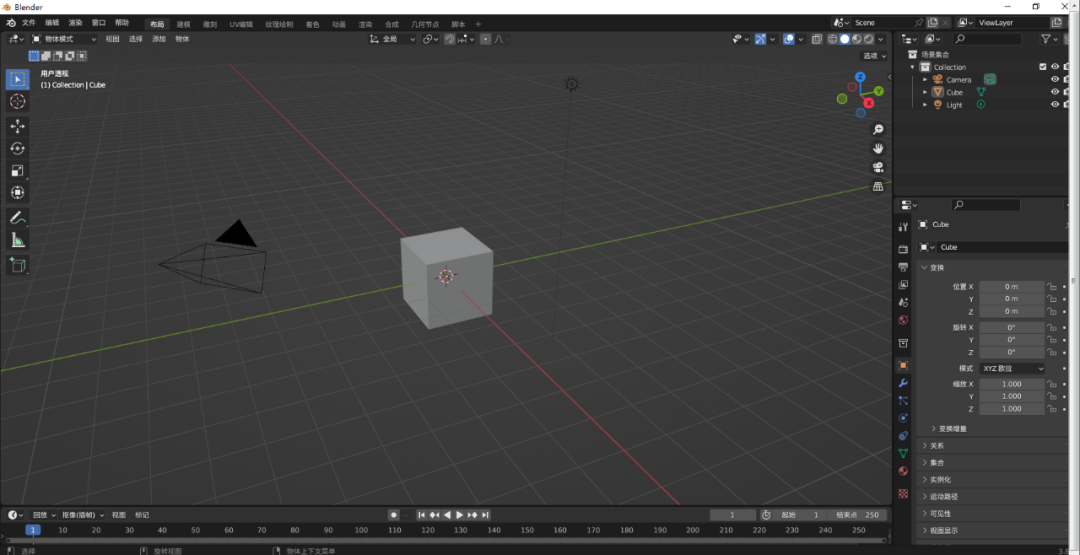Select the Move tool in the toolbar
Image resolution: width=1080 pixels, height=555 pixels.
tap(18, 126)
